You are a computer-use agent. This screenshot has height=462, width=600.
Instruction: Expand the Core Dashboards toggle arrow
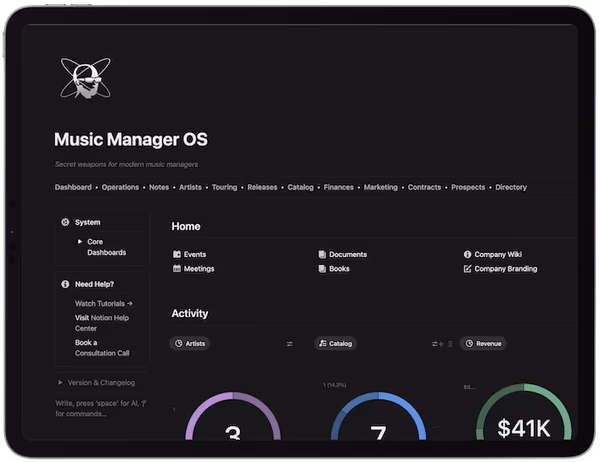click(x=80, y=242)
